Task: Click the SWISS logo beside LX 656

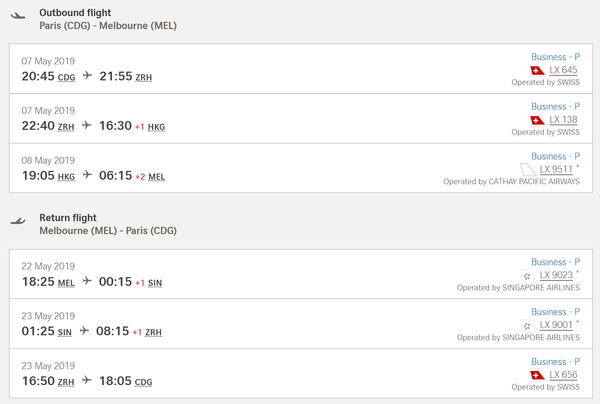Action: pyautogui.click(x=537, y=375)
